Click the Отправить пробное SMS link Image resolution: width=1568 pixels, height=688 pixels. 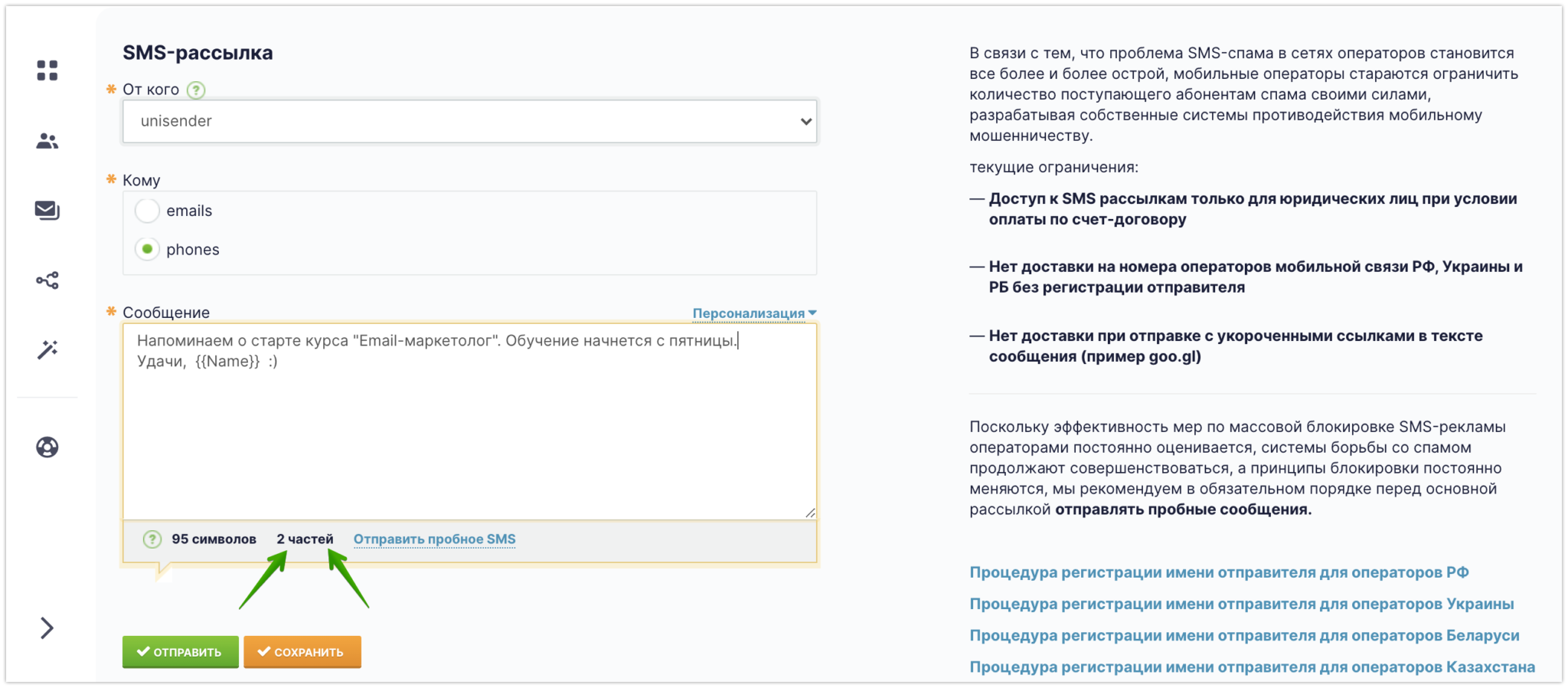coord(434,539)
